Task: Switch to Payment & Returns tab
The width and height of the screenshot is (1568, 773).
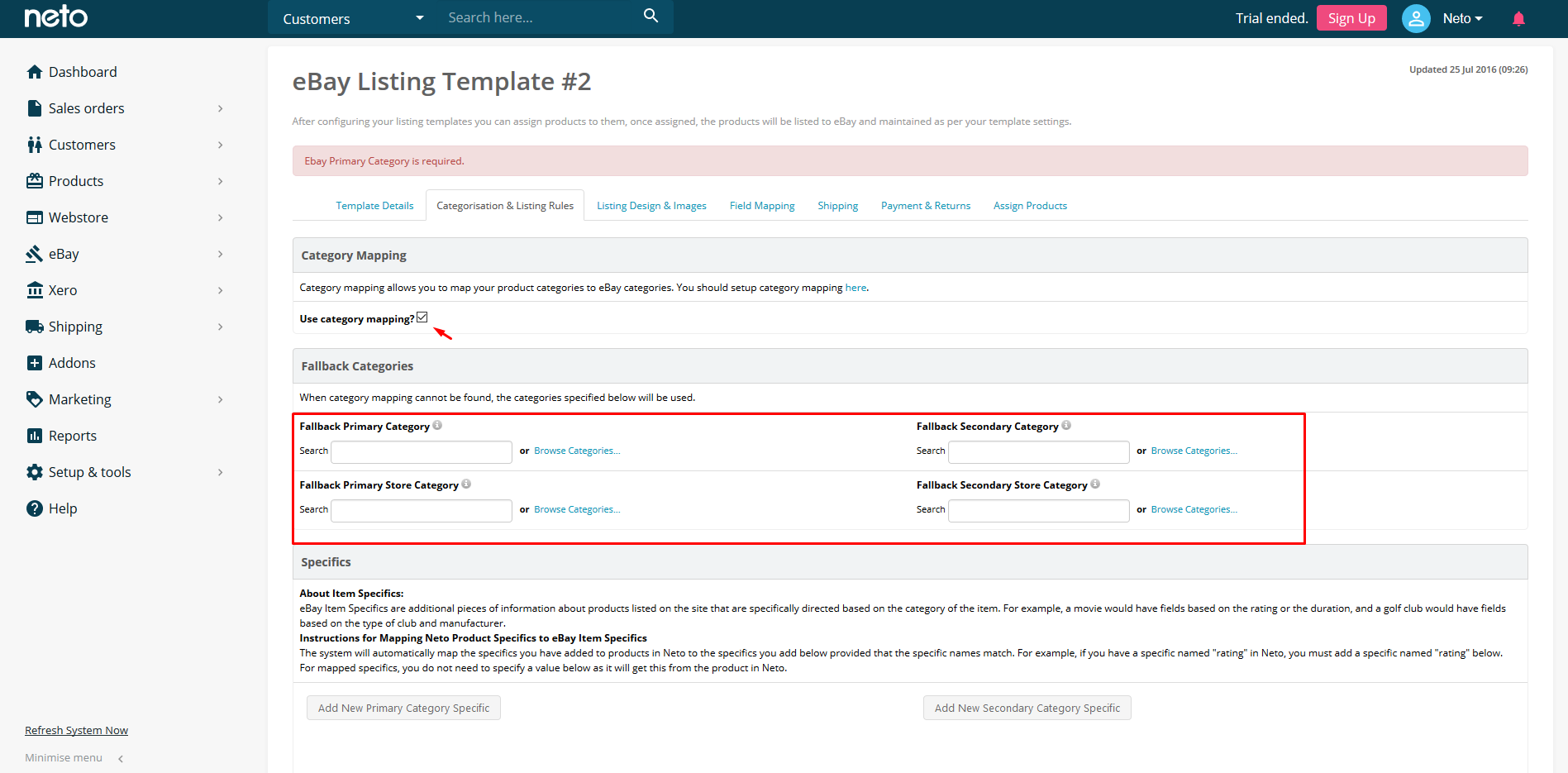Action: [926, 206]
